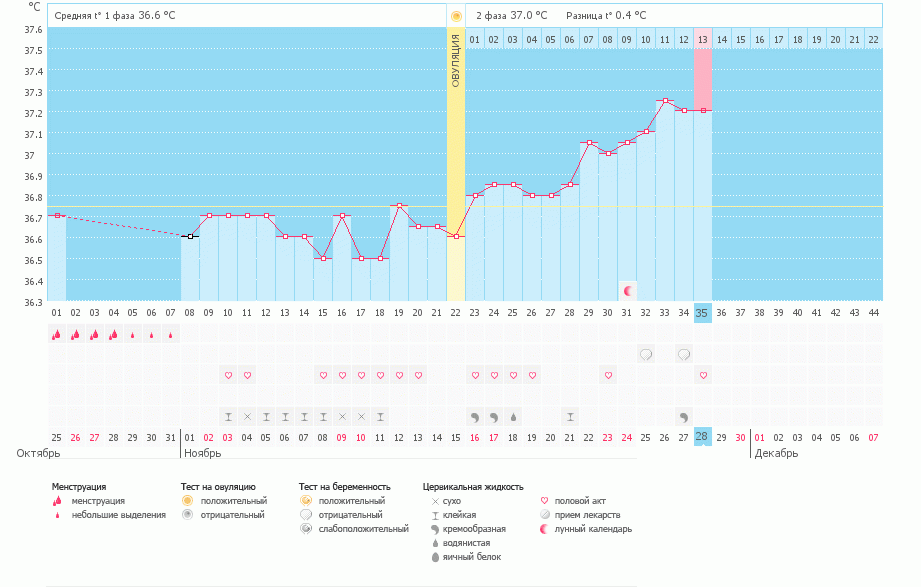Click creamy cervical fluid icon on cycle day 34
Viewport: 921px width, 587px height.
point(684,416)
